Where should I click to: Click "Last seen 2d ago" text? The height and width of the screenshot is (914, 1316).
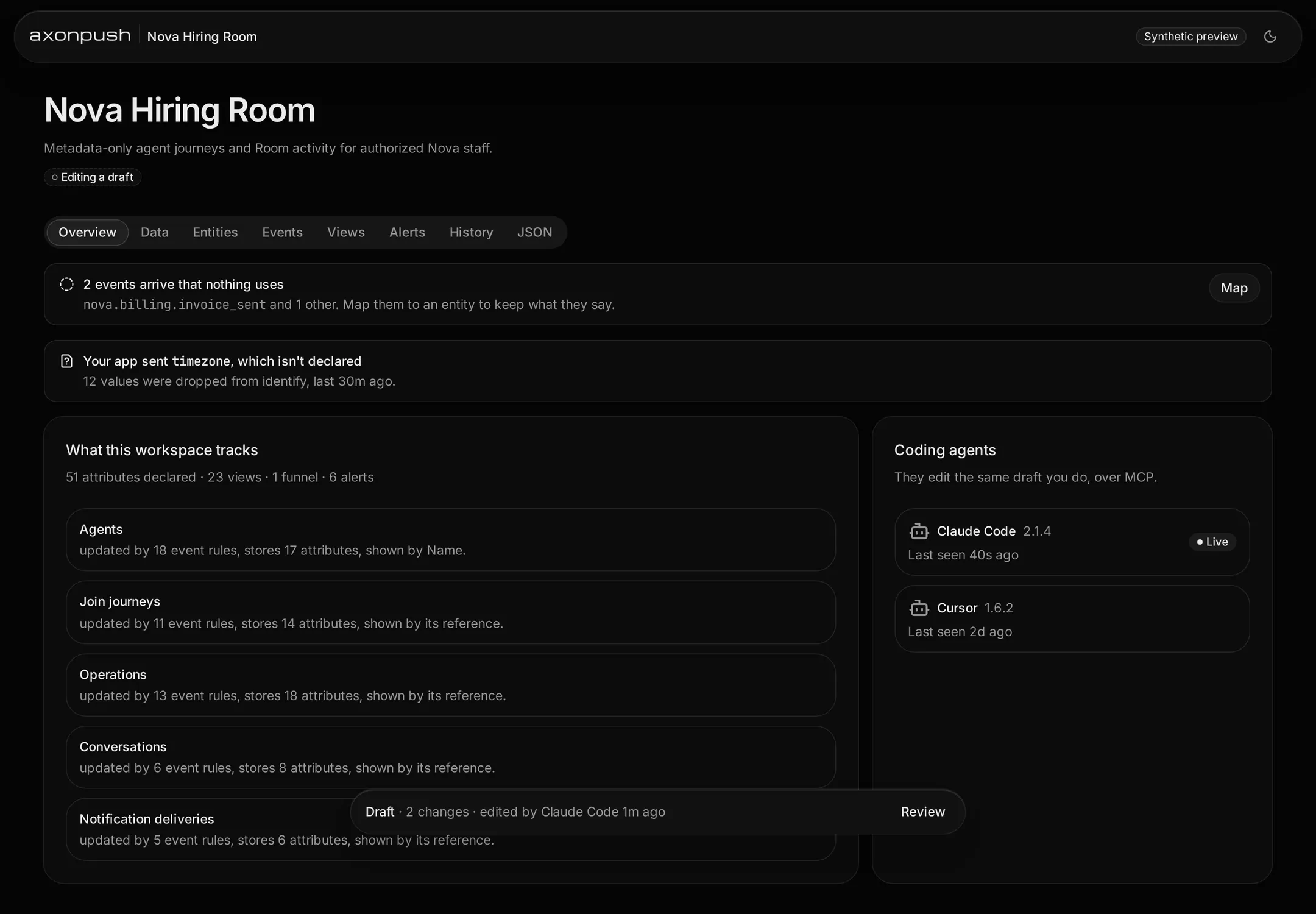tap(960, 632)
